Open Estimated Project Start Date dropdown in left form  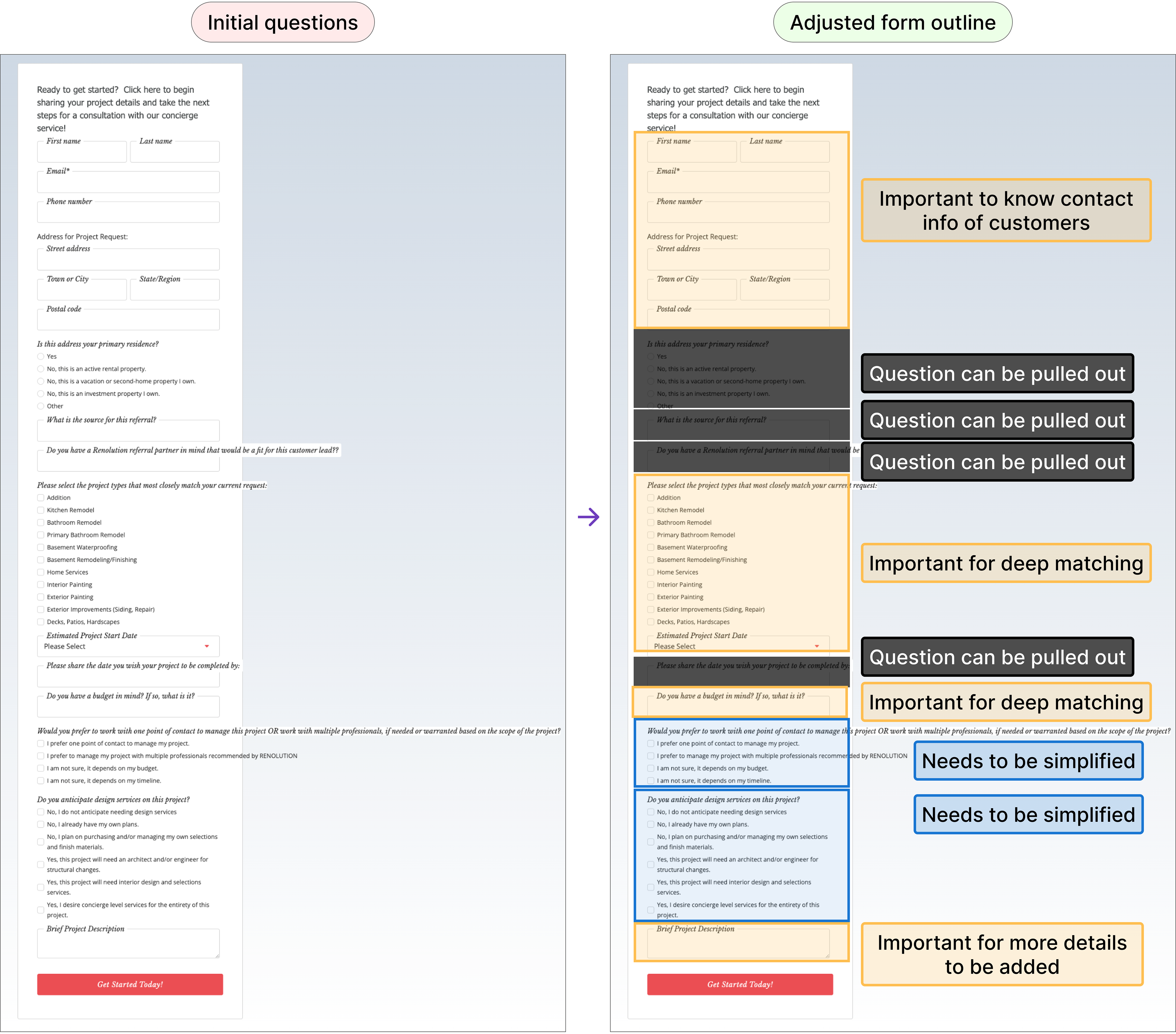(128, 647)
